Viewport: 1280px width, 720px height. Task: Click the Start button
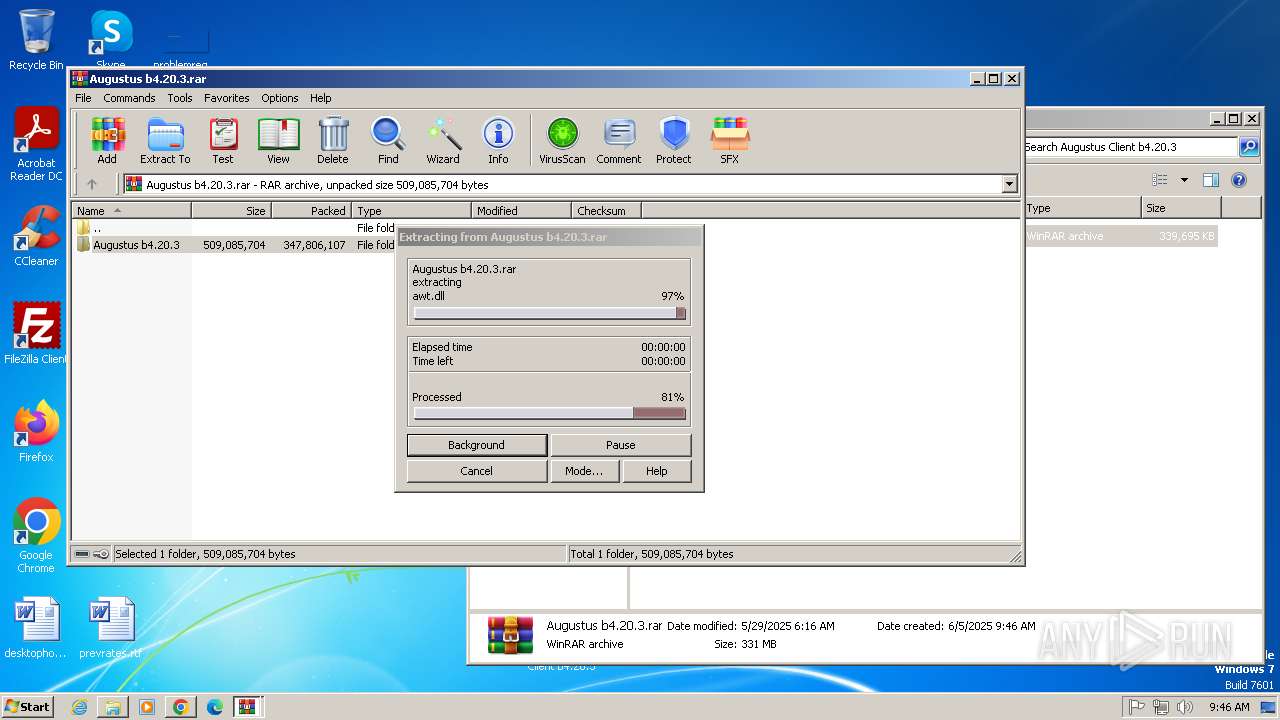click(x=28, y=706)
